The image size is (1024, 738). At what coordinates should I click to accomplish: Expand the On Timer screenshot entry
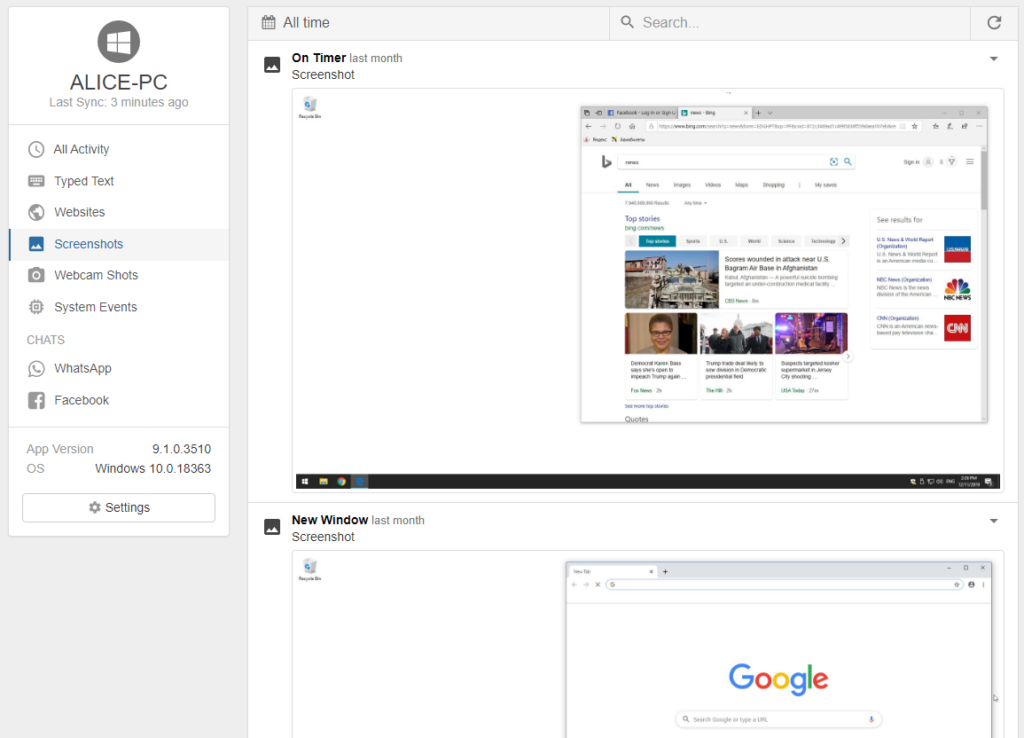(x=993, y=58)
